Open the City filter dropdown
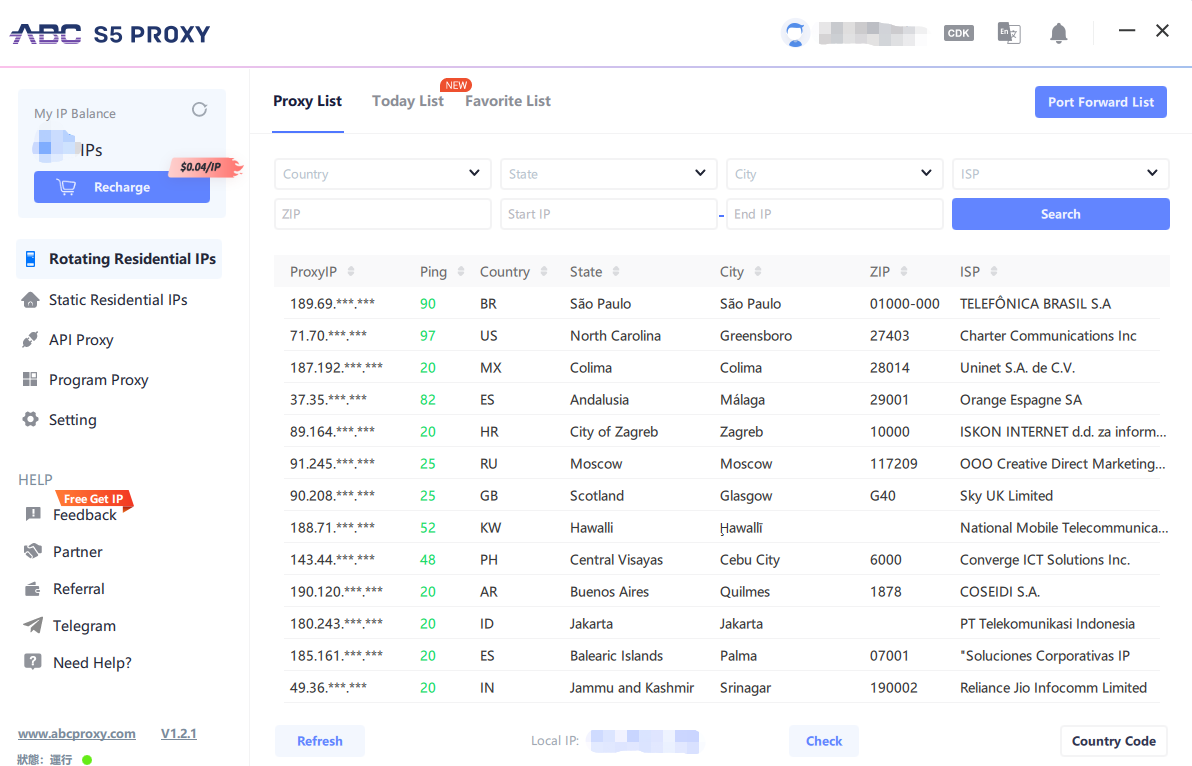This screenshot has height=766, width=1192. (835, 174)
